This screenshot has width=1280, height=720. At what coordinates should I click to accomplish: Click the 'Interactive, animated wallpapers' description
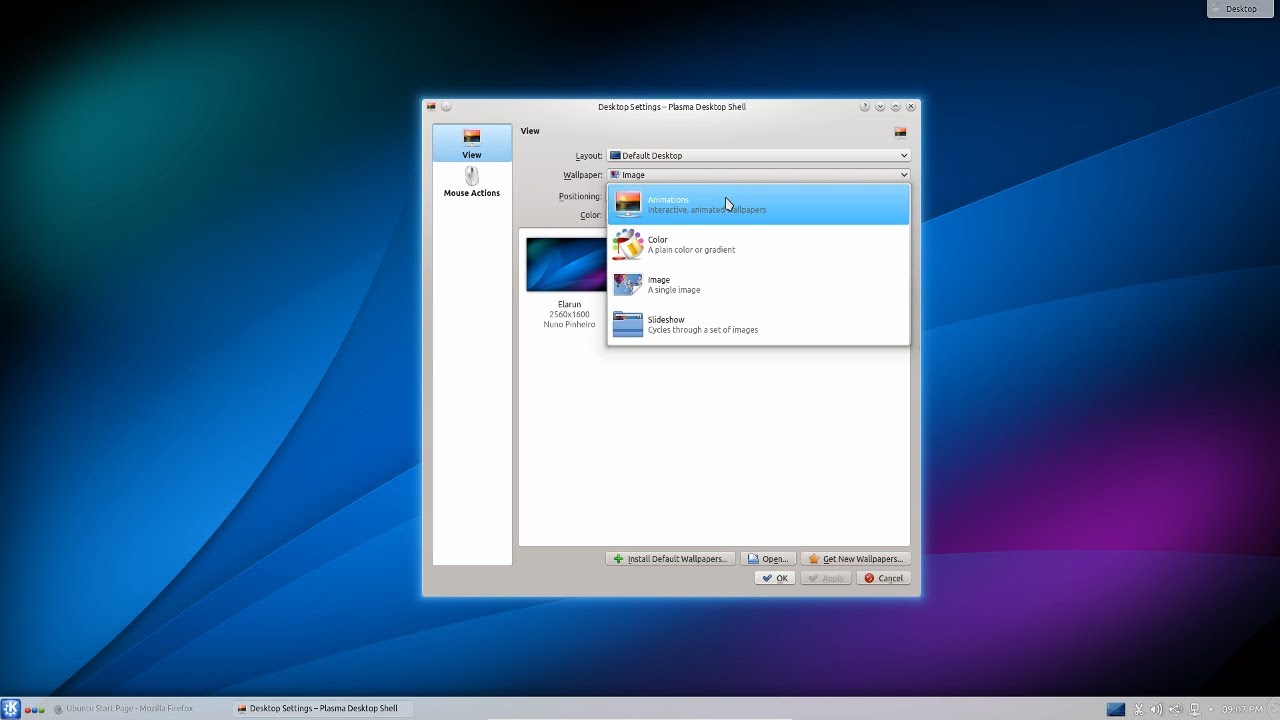(707, 210)
